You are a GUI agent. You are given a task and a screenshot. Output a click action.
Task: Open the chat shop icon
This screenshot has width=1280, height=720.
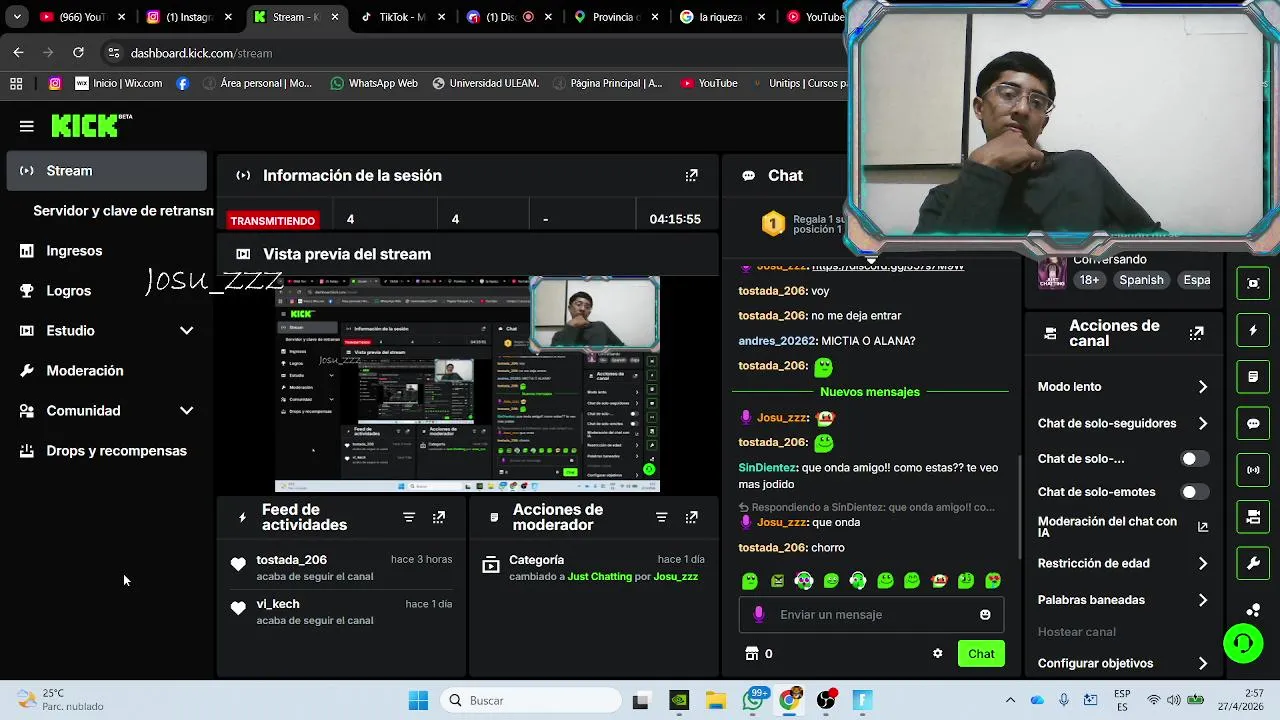click(x=752, y=654)
